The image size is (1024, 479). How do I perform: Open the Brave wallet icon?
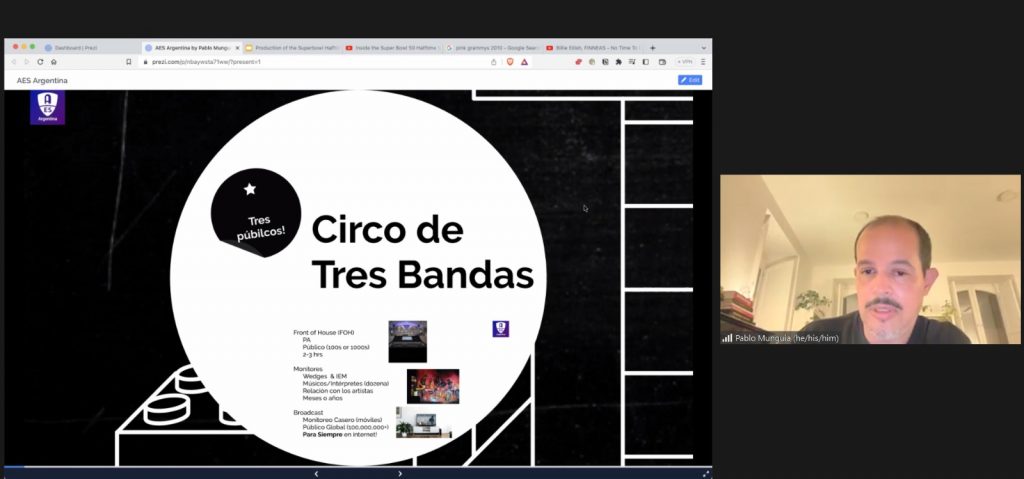(662, 62)
